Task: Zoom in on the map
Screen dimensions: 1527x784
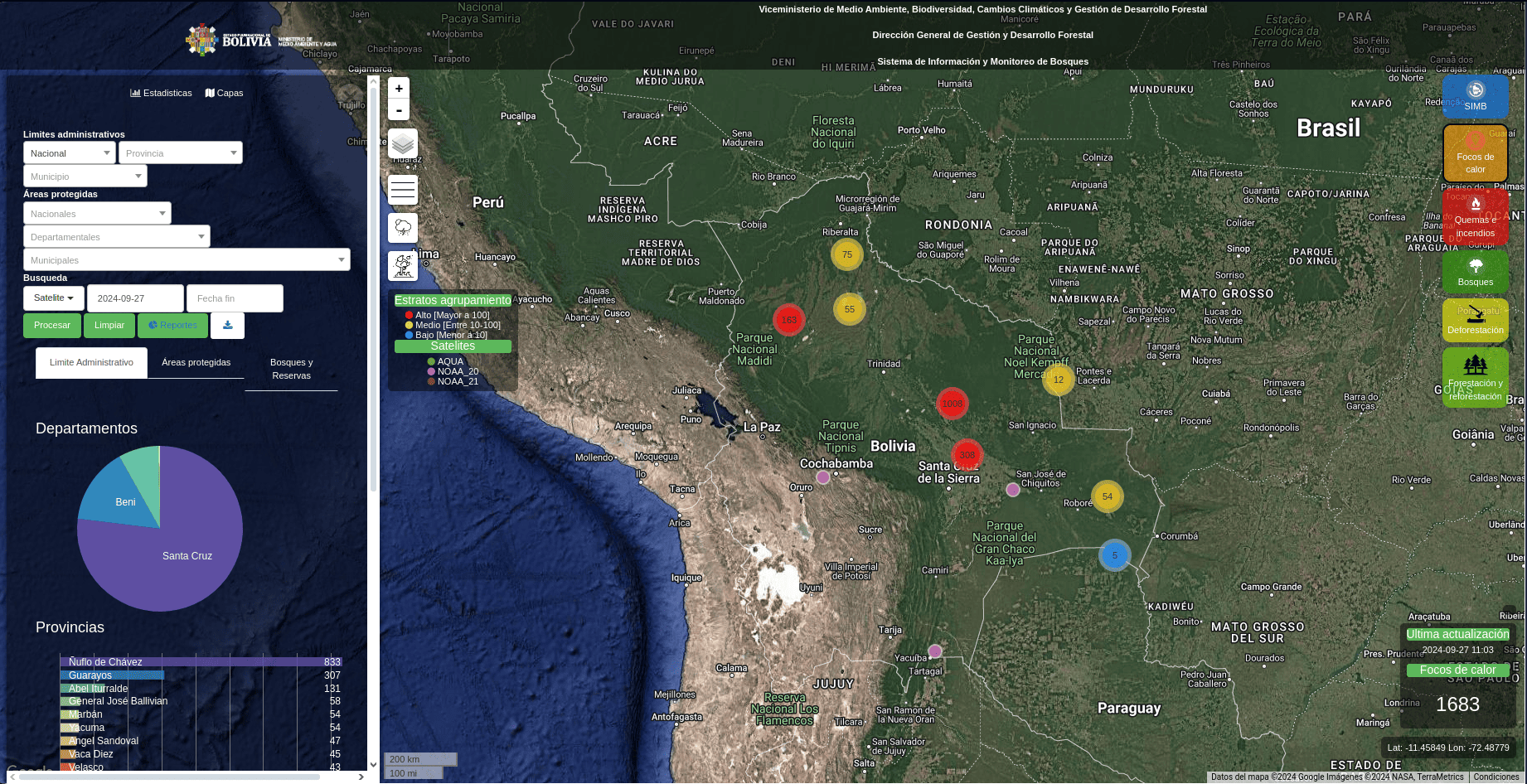Action: coord(399,89)
